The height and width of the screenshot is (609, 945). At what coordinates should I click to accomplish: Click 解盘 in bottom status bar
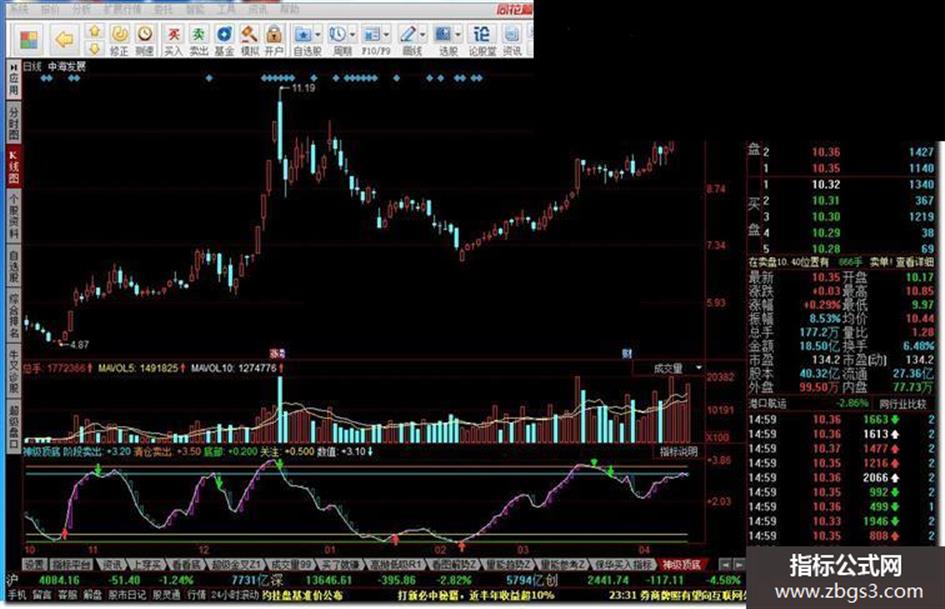[x=93, y=595]
